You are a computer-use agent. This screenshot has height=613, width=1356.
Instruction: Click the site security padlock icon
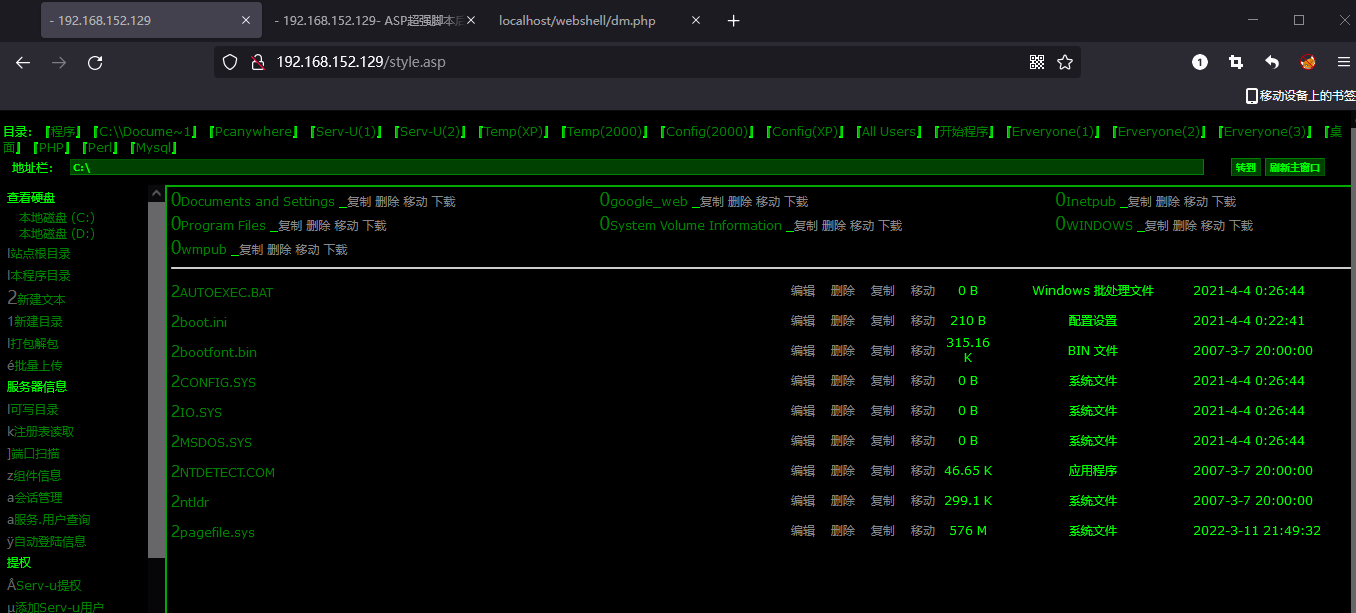point(258,61)
